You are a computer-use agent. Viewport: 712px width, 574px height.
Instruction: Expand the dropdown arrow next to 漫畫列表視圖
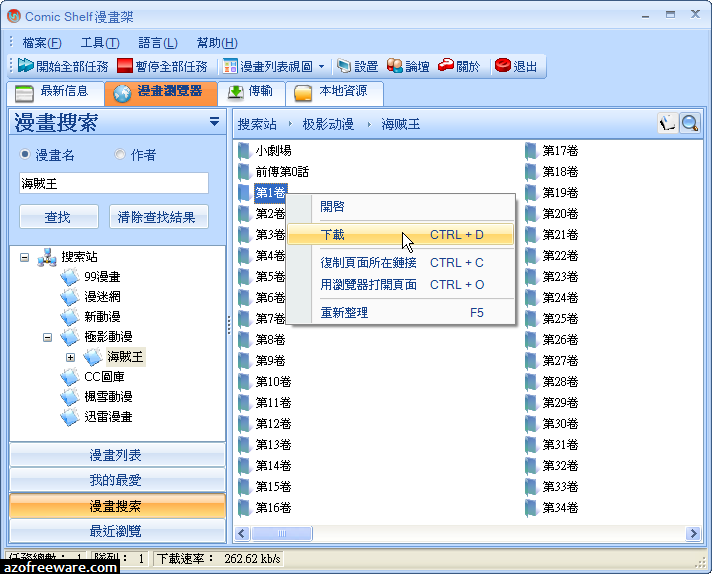(x=321, y=66)
